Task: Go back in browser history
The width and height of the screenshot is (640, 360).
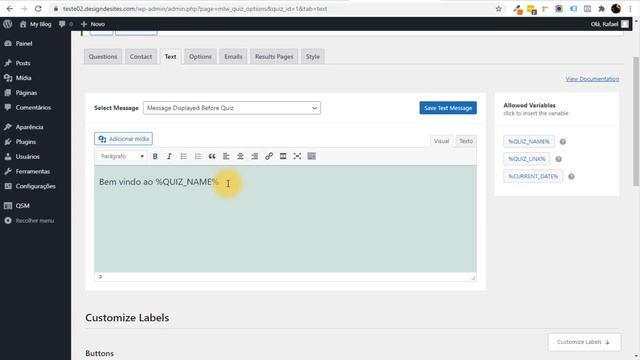Action: (10, 9)
